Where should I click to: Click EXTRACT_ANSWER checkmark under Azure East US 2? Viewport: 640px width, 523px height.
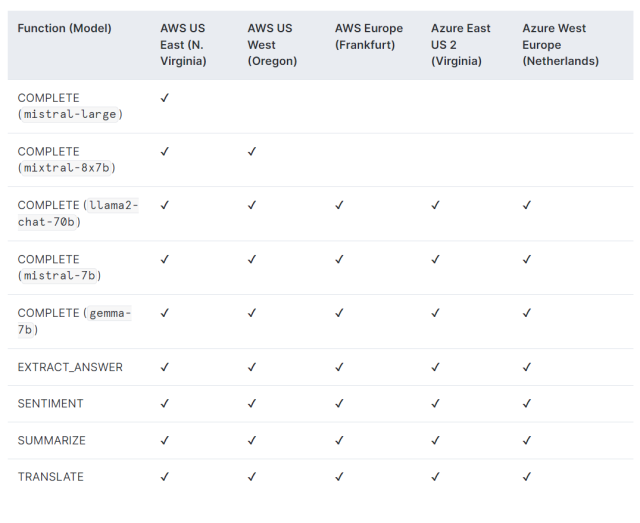coord(436,367)
